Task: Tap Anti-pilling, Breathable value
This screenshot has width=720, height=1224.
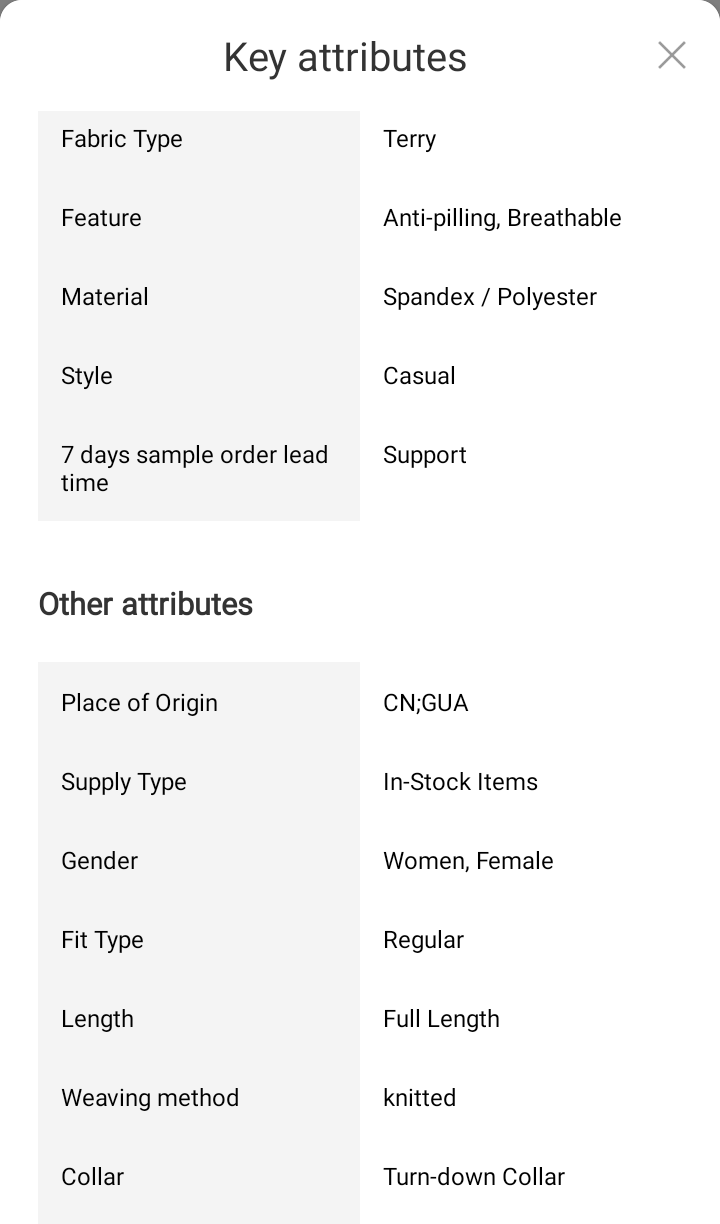Action: 502,218
